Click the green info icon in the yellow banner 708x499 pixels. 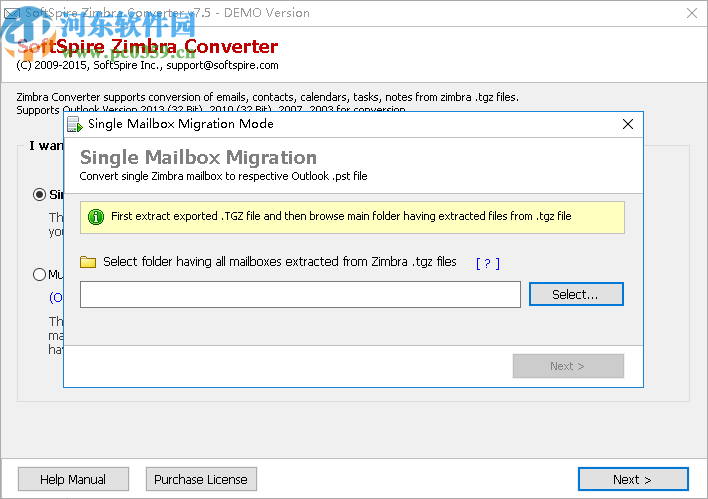[x=96, y=217]
